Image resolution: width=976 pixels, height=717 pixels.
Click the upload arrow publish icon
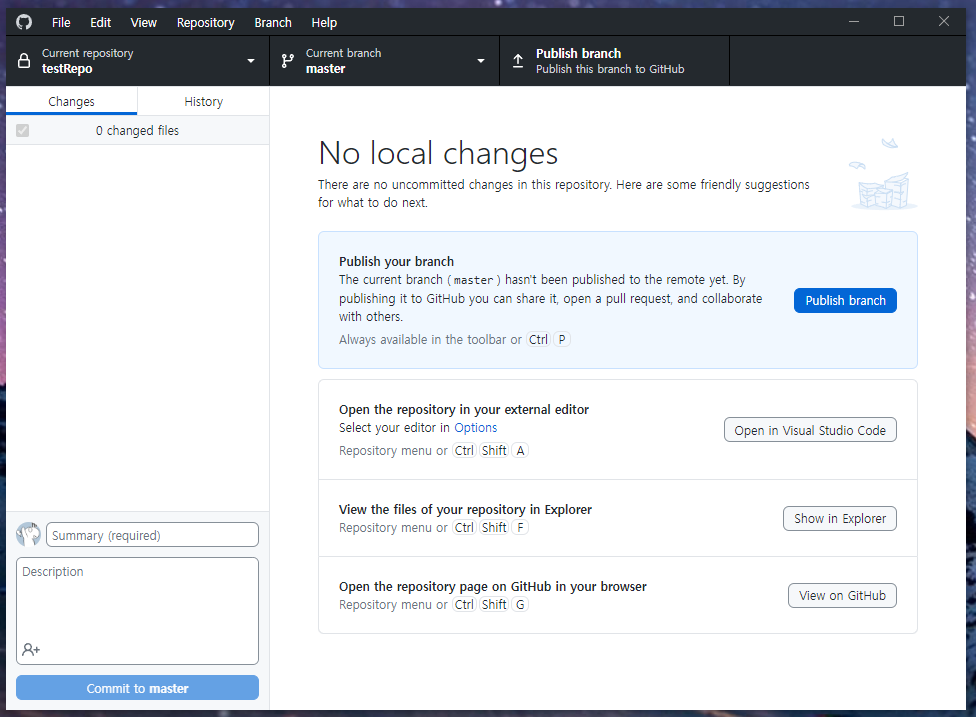[x=518, y=60]
